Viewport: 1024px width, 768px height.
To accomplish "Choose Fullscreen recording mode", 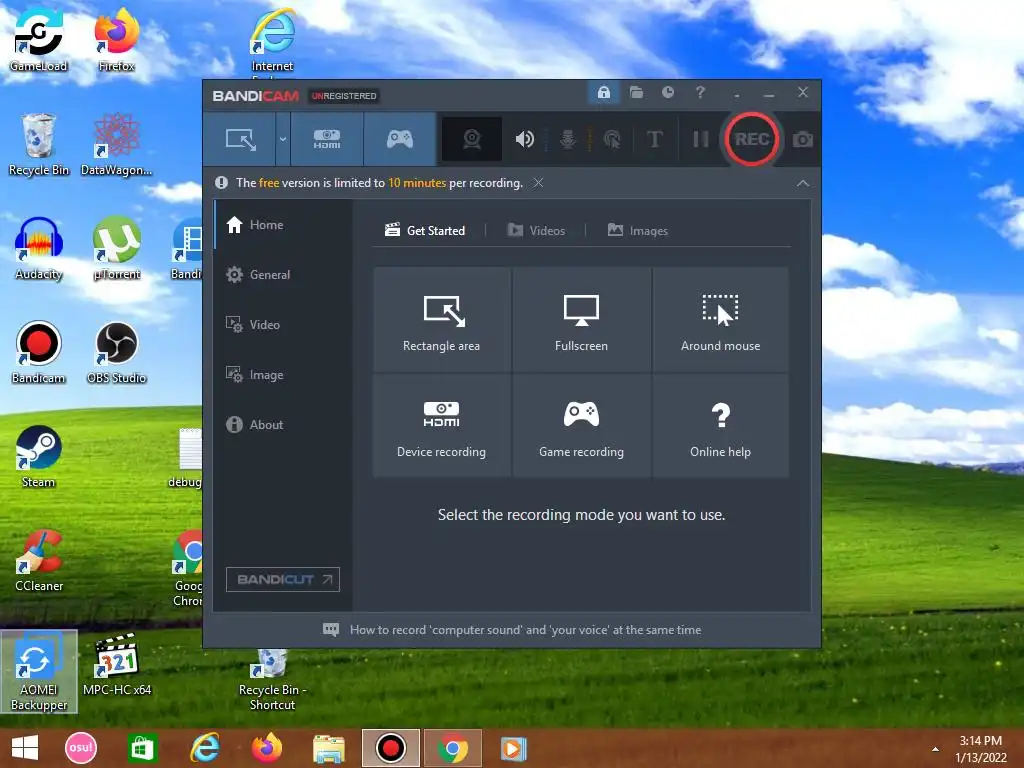I will (581, 319).
